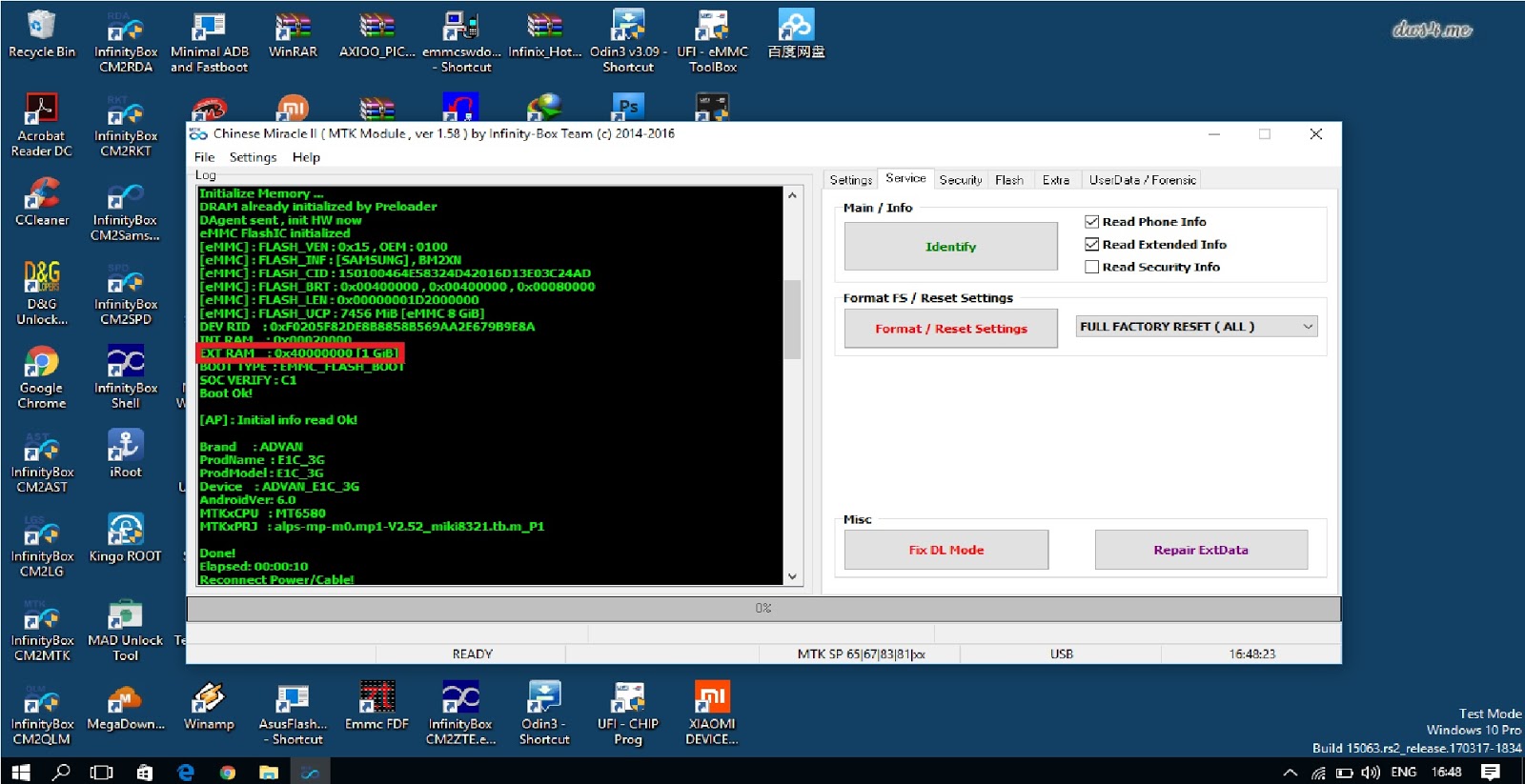
Task: Click log scrollbar down arrow
Action: [x=792, y=576]
